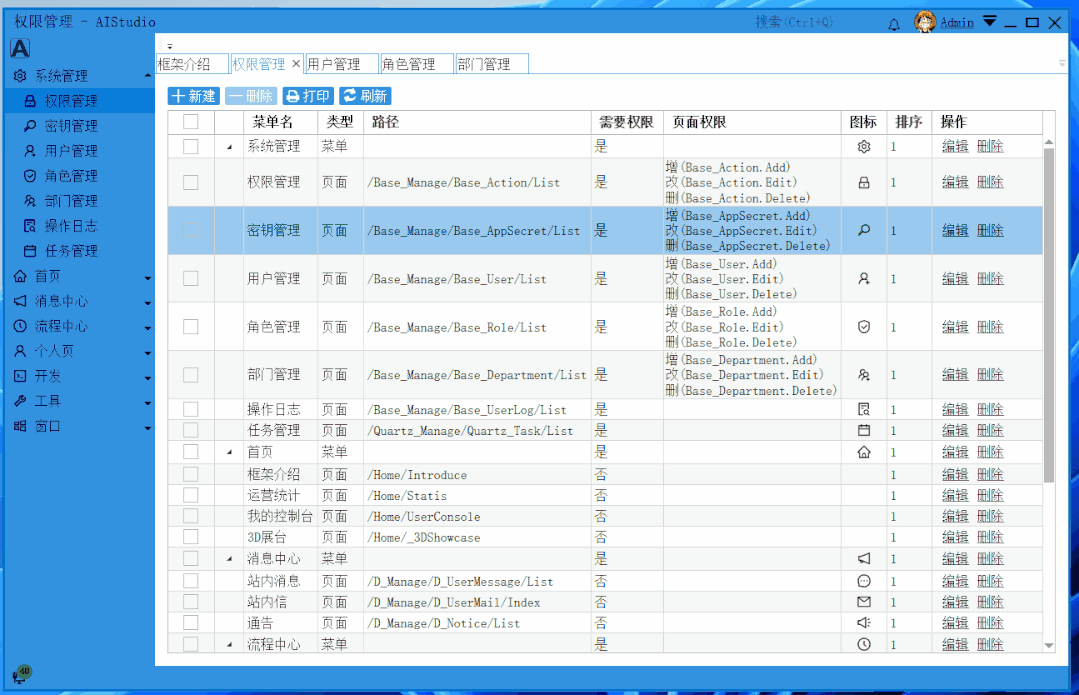Click the AIStudio logo icon in sidebar
Screen dimensions: 1079x695
tap(20, 49)
